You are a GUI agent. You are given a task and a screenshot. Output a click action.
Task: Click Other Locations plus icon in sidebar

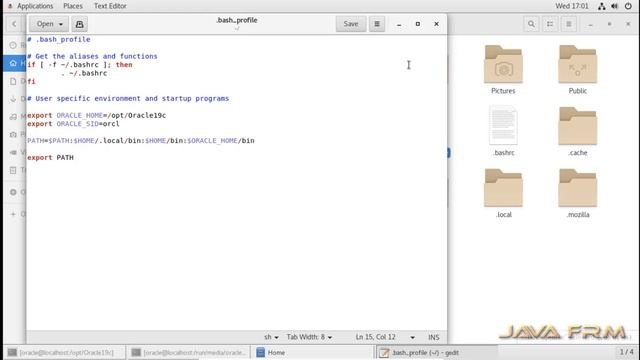(x=13, y=214)
